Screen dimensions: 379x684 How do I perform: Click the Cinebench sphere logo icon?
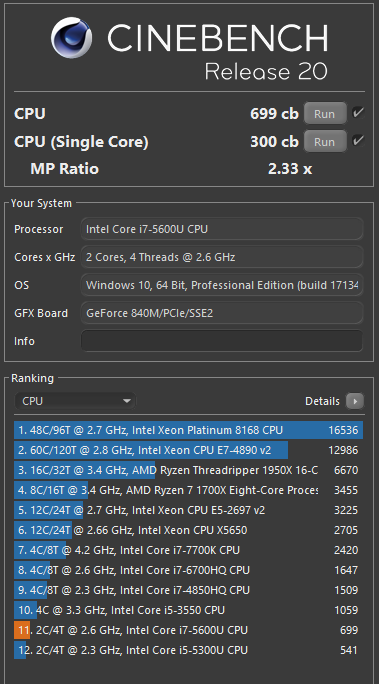pos(72,38)
